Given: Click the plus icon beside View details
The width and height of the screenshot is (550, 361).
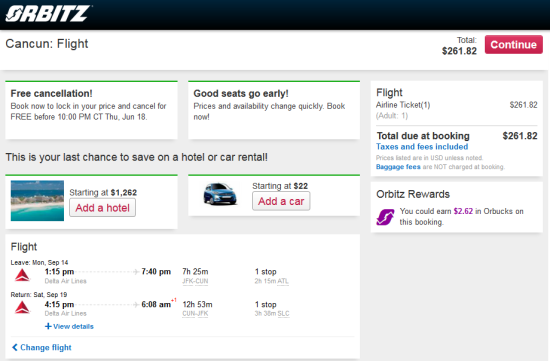Looking at the screenshot, I should (48, 327).
